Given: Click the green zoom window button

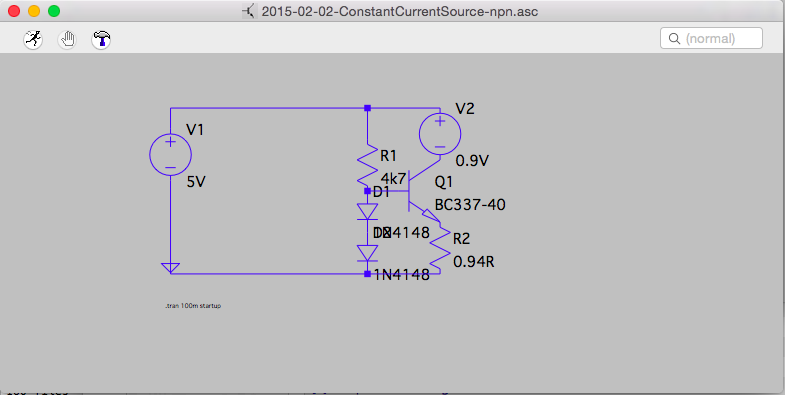Looking at the screenshot, I should point(54,11).
